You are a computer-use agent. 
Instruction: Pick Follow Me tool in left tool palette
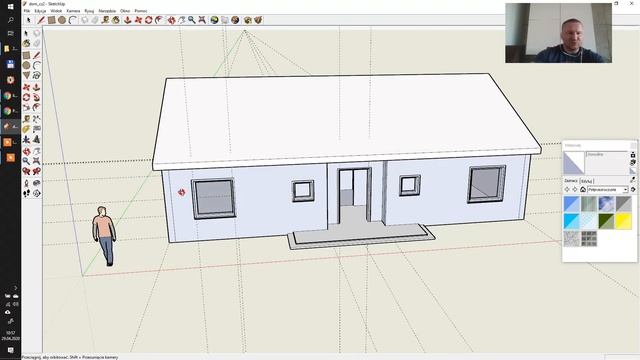[37, 97]
